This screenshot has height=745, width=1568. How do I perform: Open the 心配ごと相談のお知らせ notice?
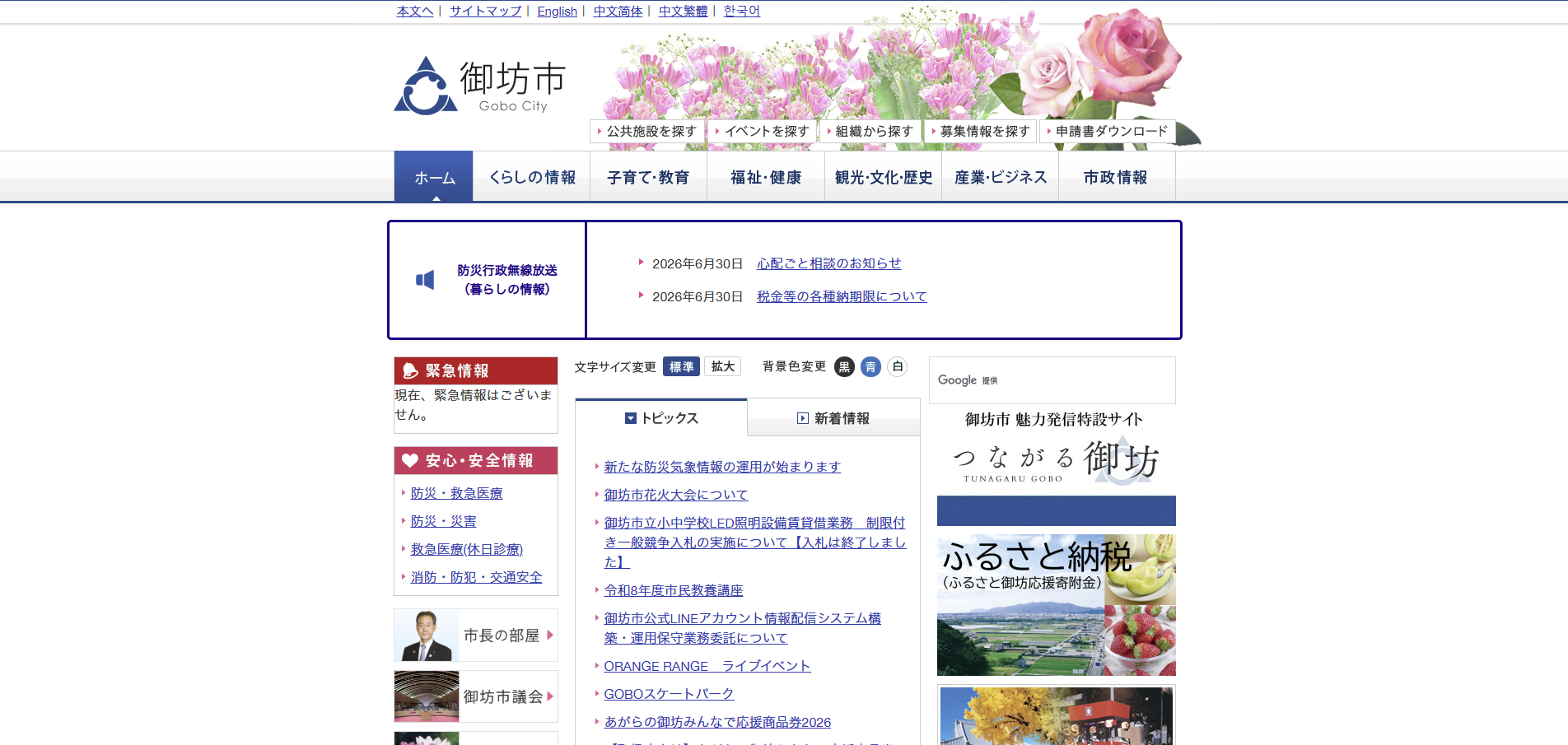tap(829, 263)
